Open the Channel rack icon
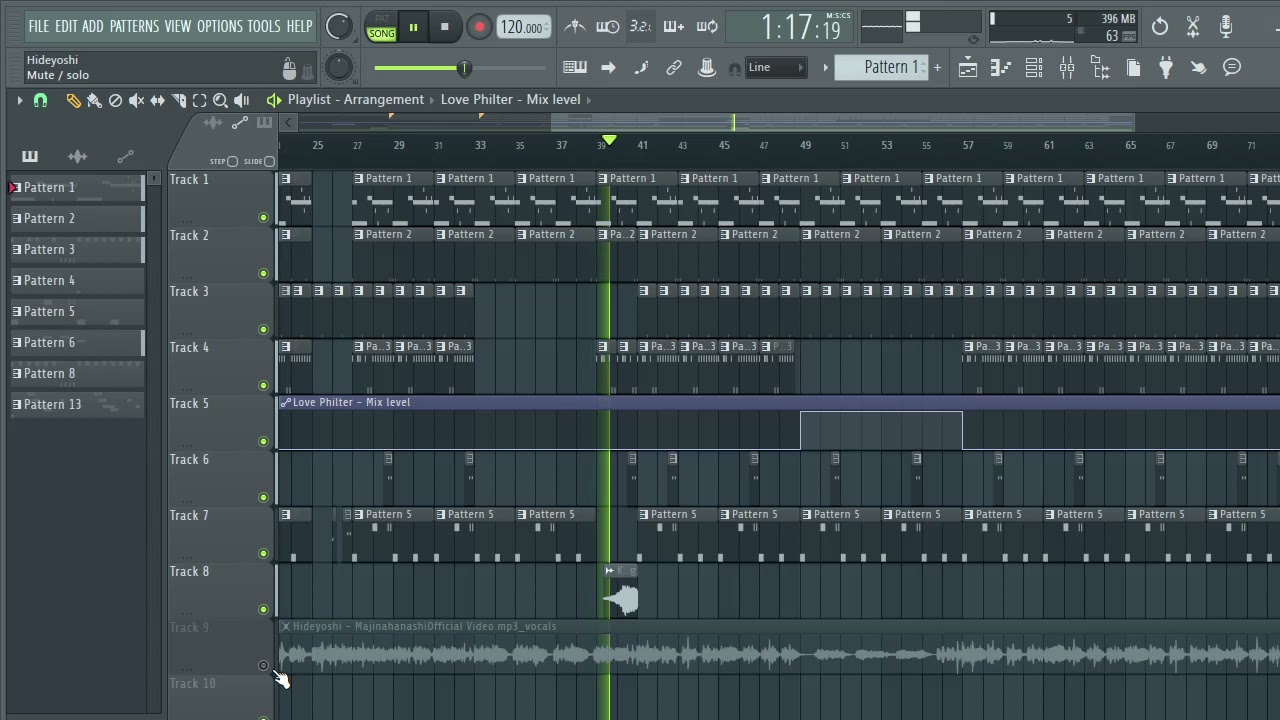Screen dimensions: 1280x720 pos(1034,68)
